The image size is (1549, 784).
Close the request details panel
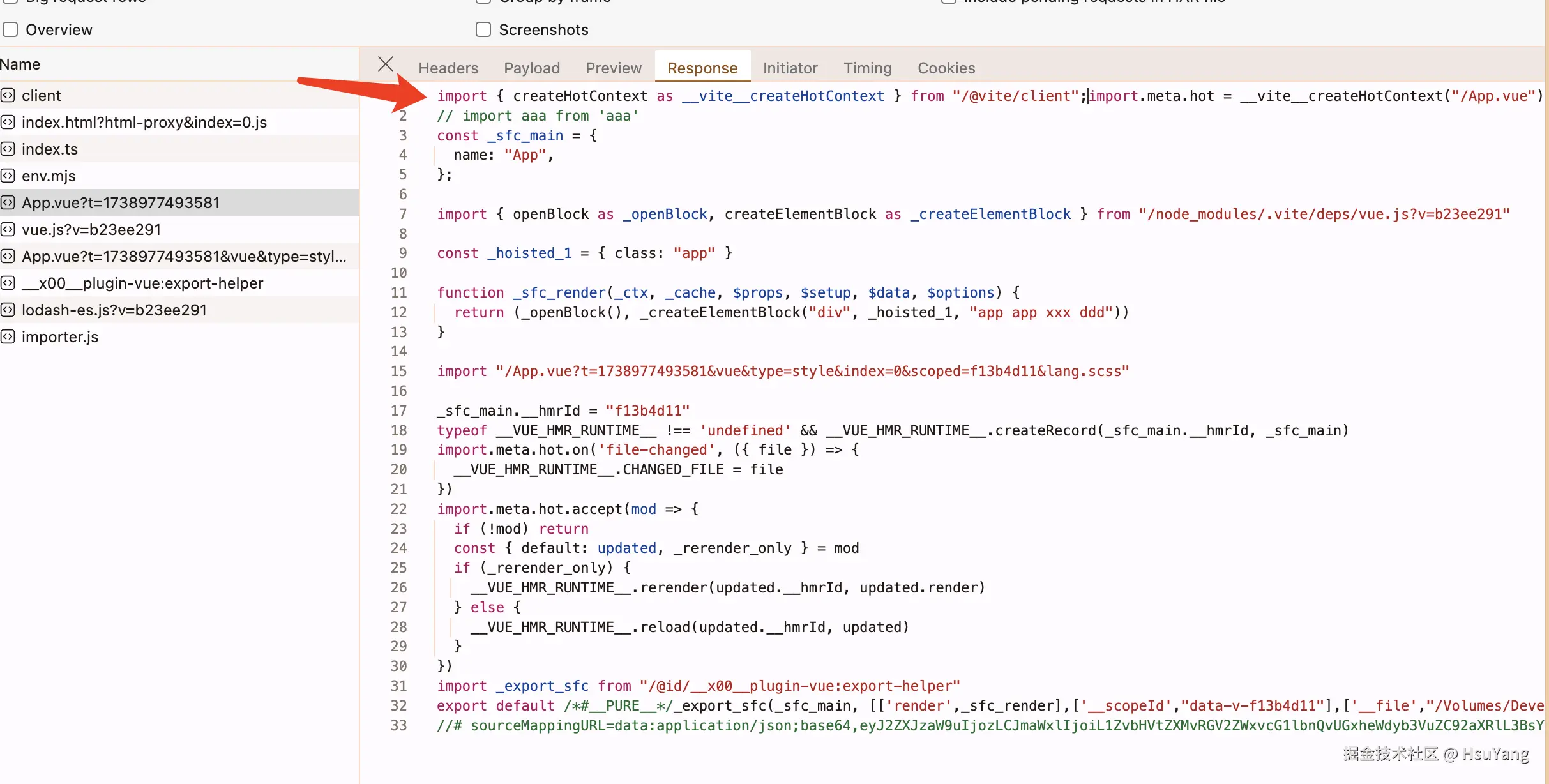point(385,64)
